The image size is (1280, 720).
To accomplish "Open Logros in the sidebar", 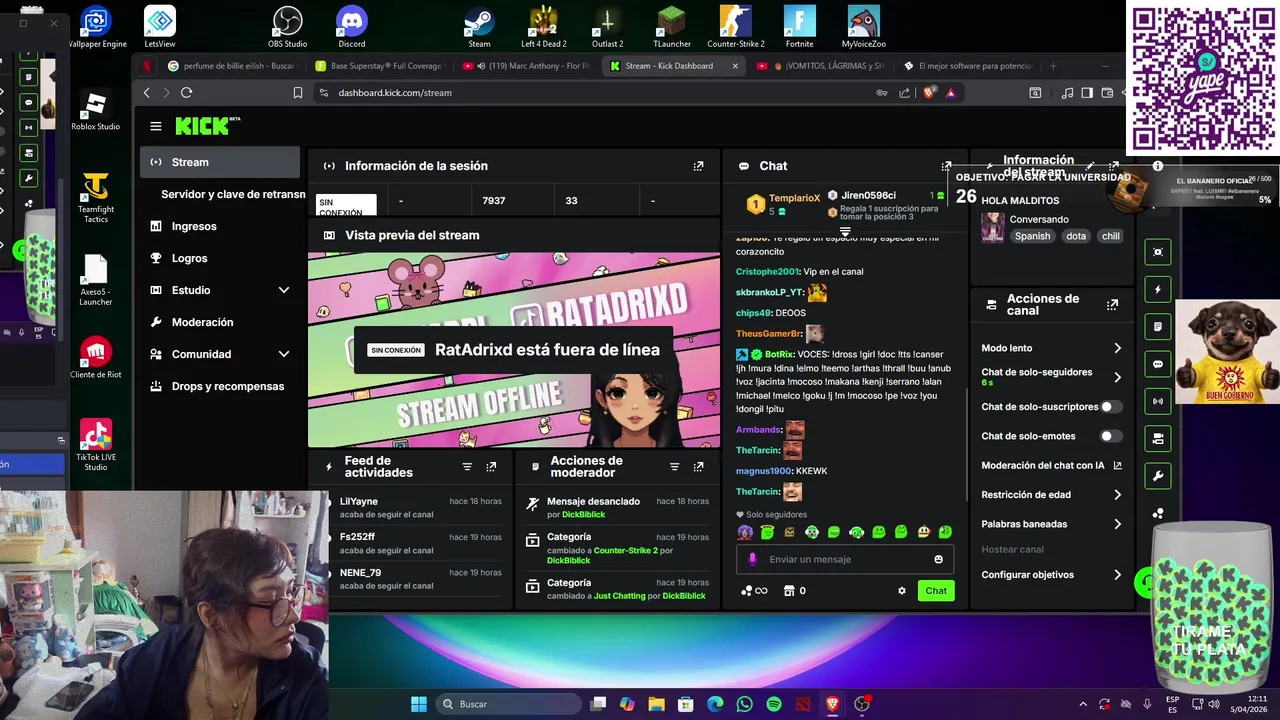I will click(x=219, y=258).
